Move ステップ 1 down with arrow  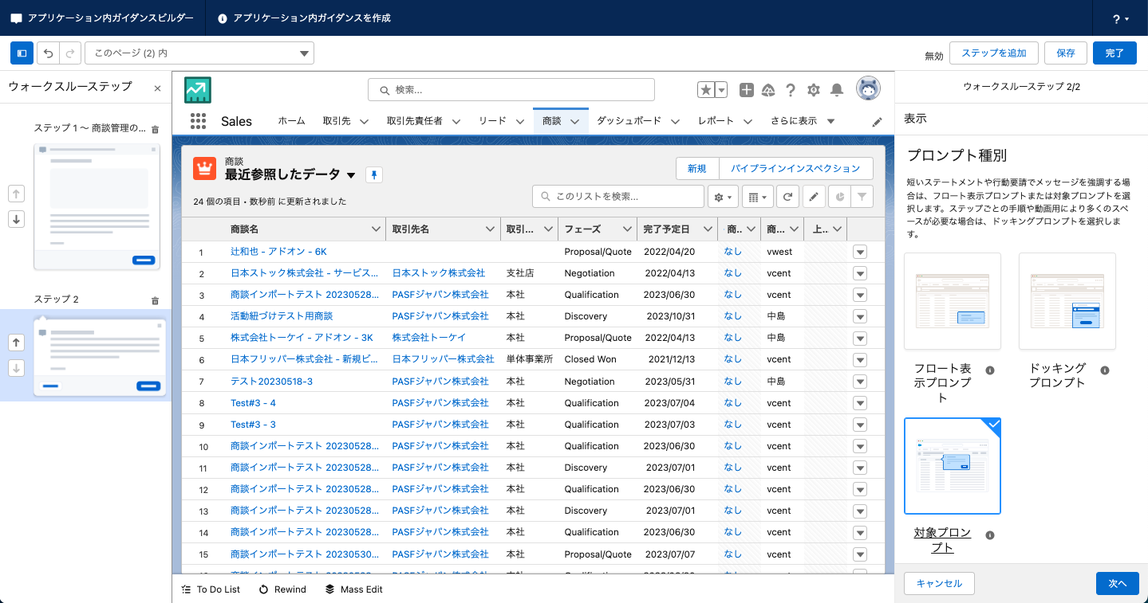[x=16, y=219]
